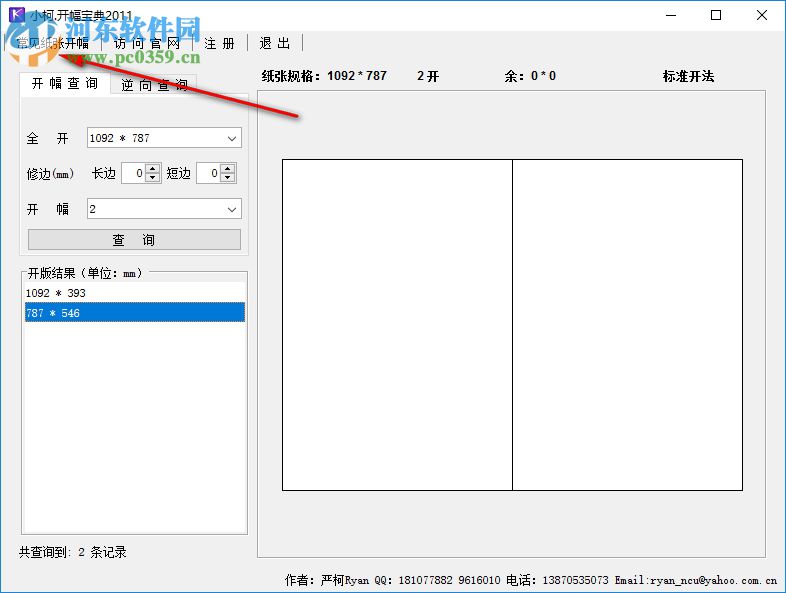Click the 纸张规格: 1092 * 787 label
786x593 pixels.
point(324,76)
